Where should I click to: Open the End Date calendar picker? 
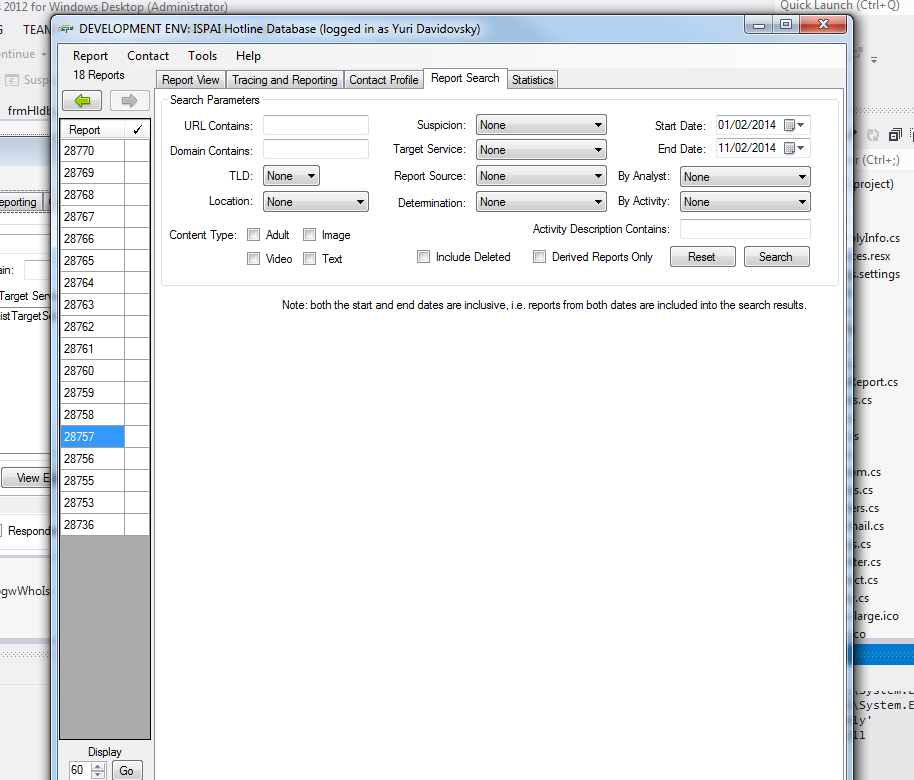point(796,148)
